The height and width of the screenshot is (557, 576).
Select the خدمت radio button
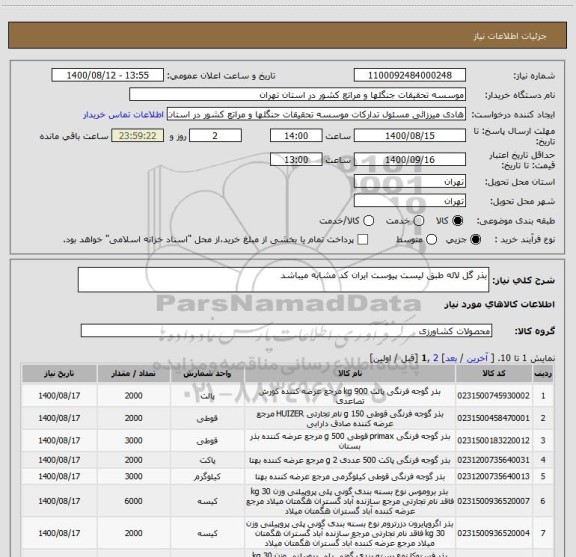(x=419, y=221)
